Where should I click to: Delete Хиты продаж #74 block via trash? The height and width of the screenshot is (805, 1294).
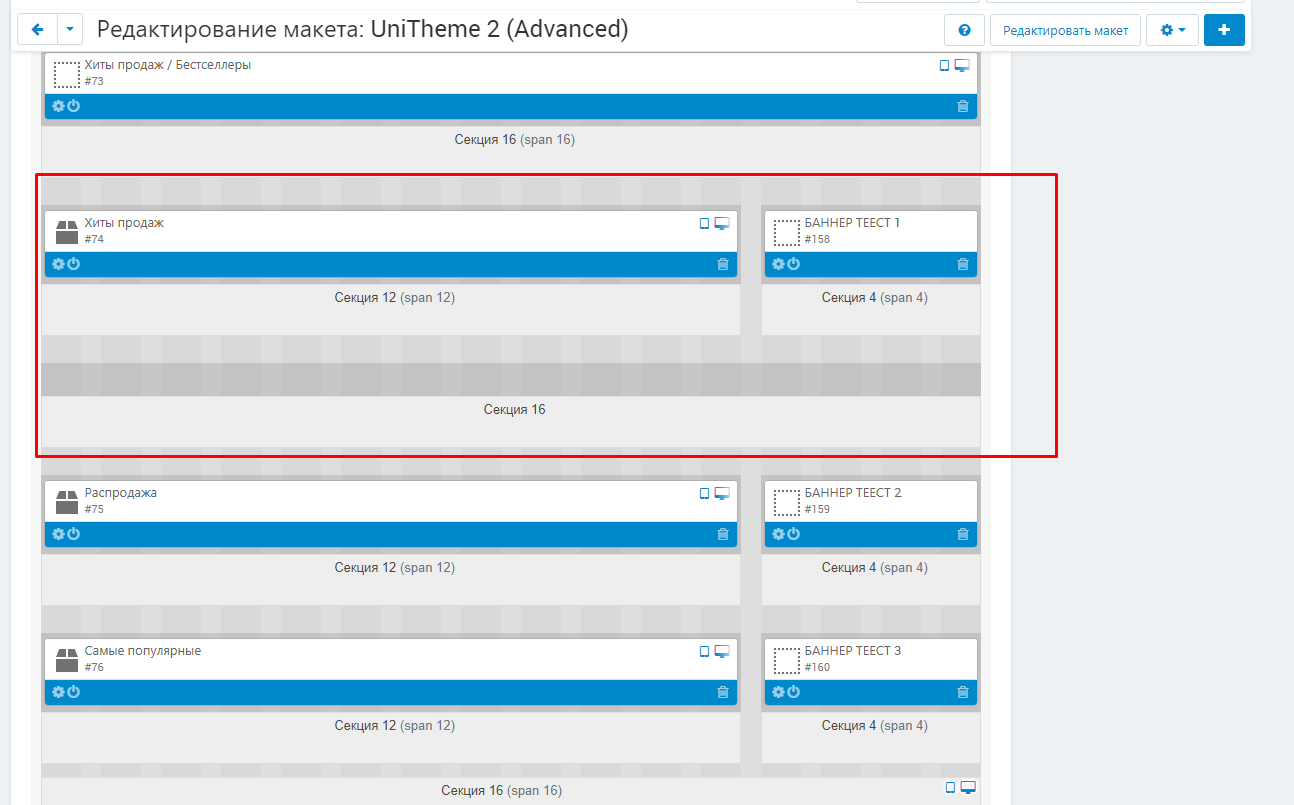723,264
